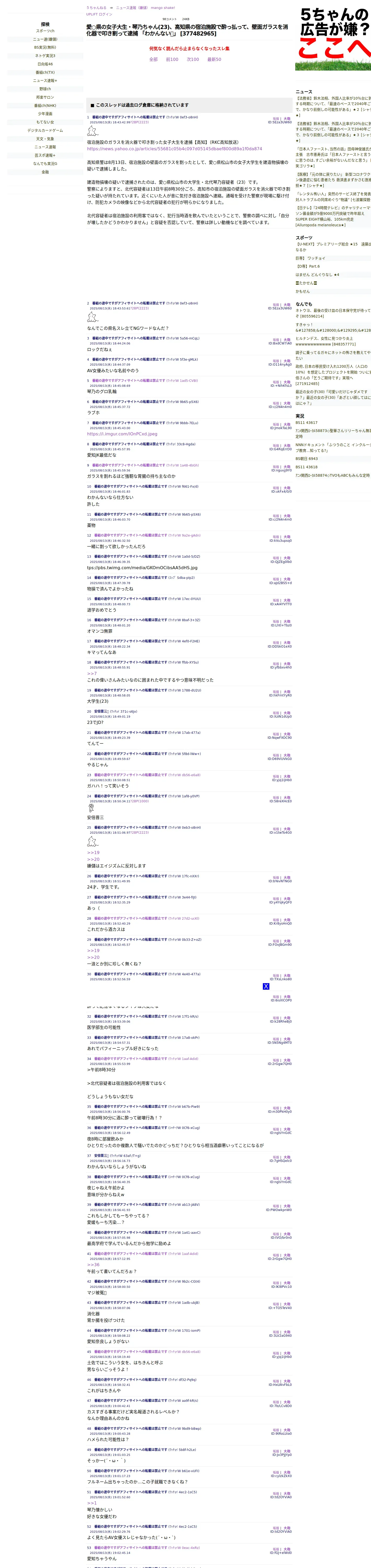Click the >>7 reply anchor in post 18

click(x=92, y=673)
